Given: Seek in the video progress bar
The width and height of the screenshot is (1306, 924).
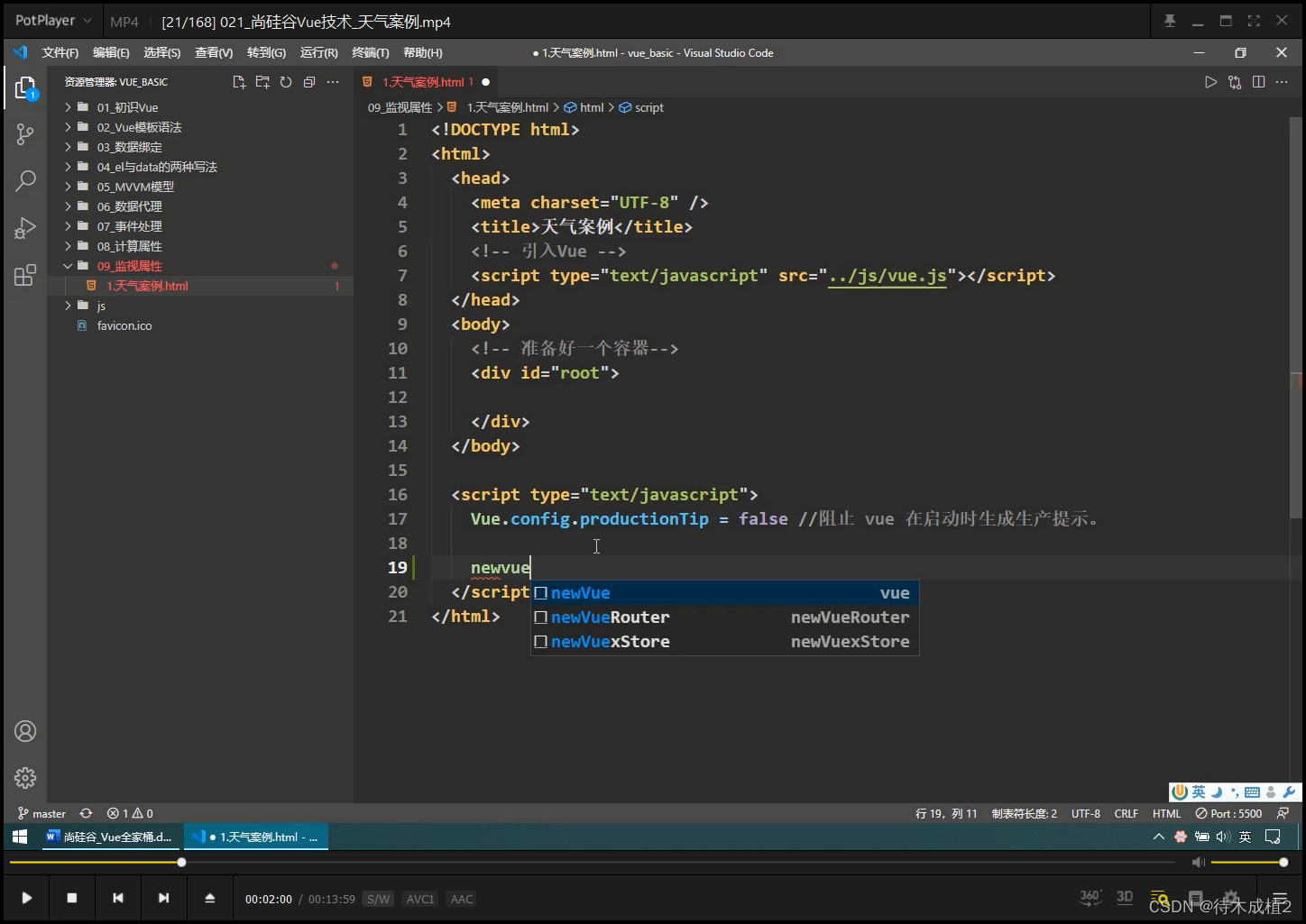Looking at the screenshot, I should [x=593, y=863].
